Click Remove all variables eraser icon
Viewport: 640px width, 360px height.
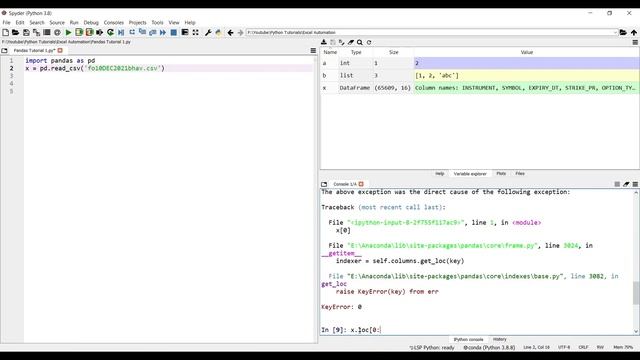coord(351,42)
